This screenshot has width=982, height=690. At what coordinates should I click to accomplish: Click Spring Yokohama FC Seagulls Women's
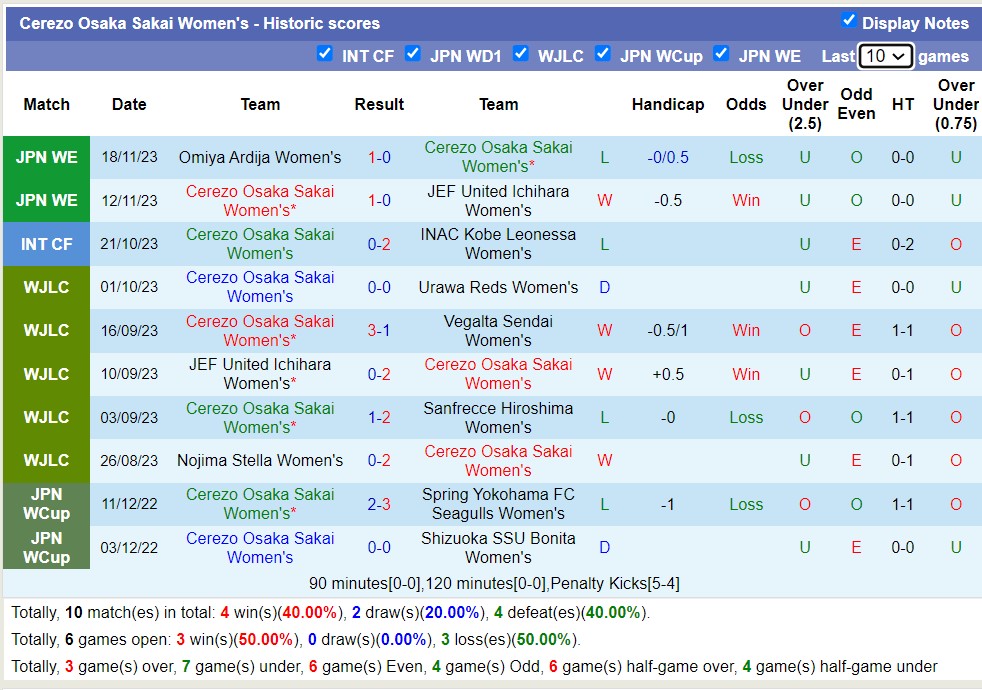click(498, 504)
